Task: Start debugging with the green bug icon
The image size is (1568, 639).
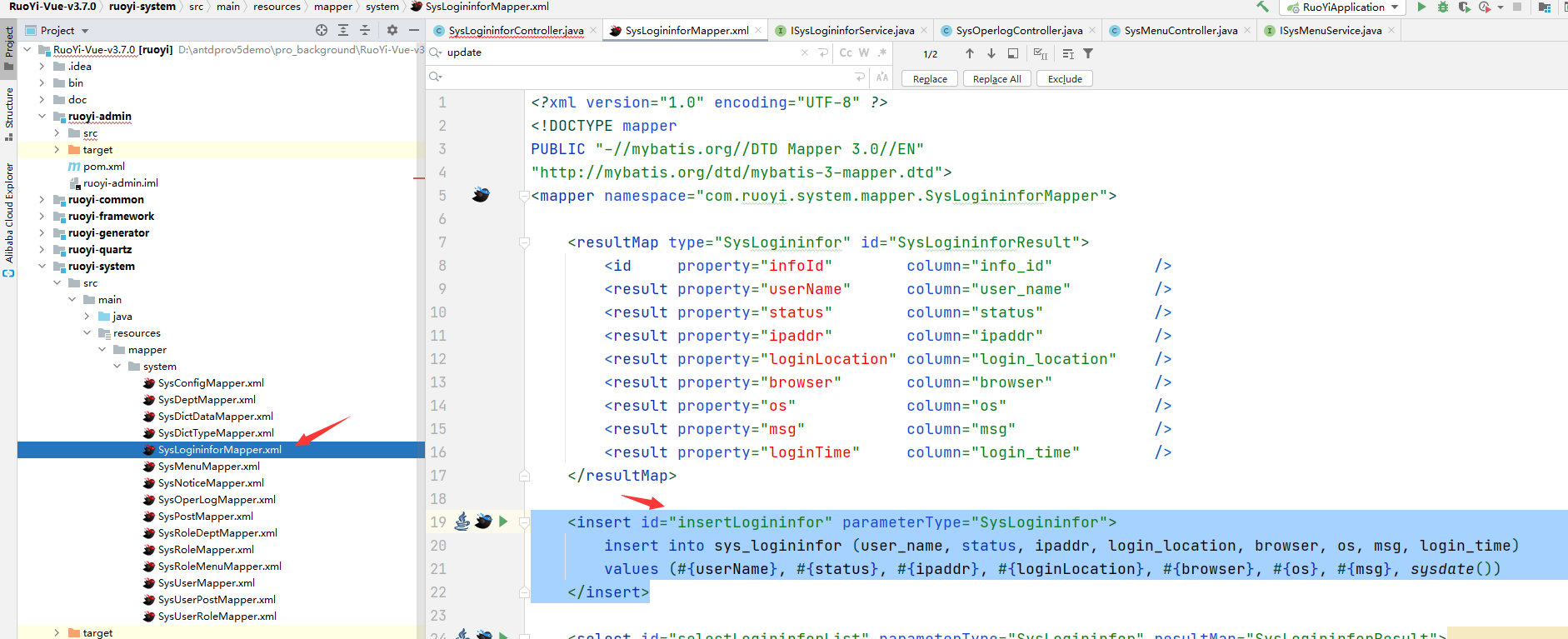Action: 1443,7
